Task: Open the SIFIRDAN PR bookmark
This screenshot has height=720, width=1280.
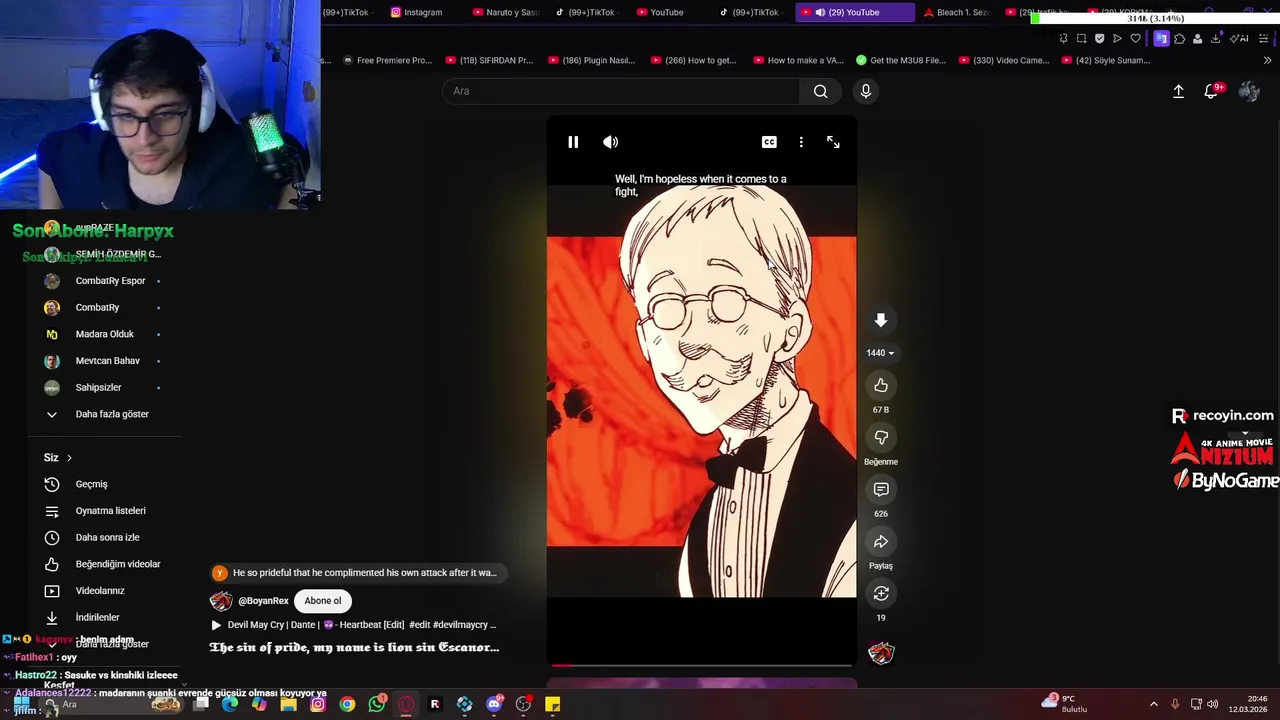Action: pyautogui.click(x=489, y=60)
